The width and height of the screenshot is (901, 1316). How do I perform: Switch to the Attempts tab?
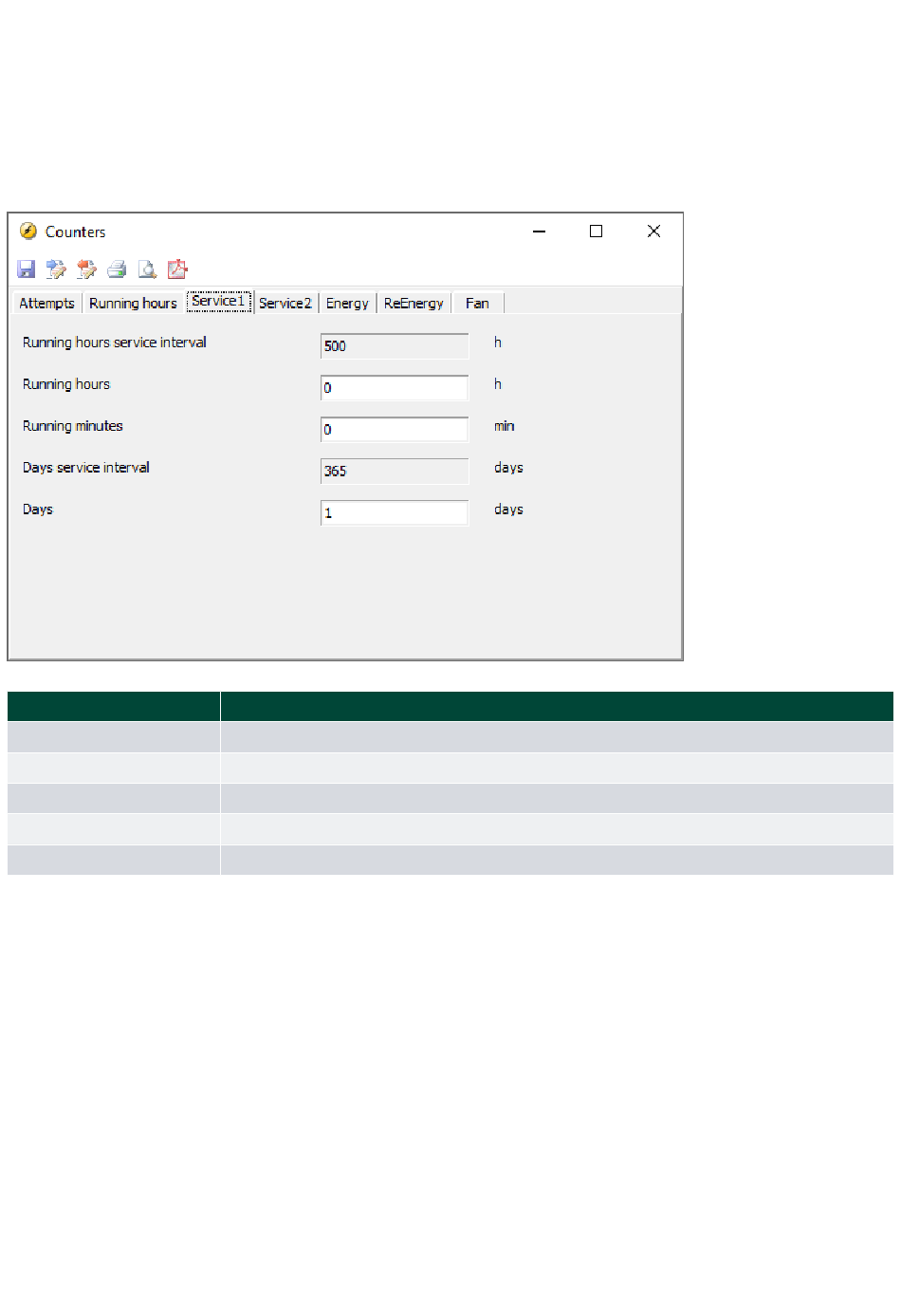click(x=46, y=304)
